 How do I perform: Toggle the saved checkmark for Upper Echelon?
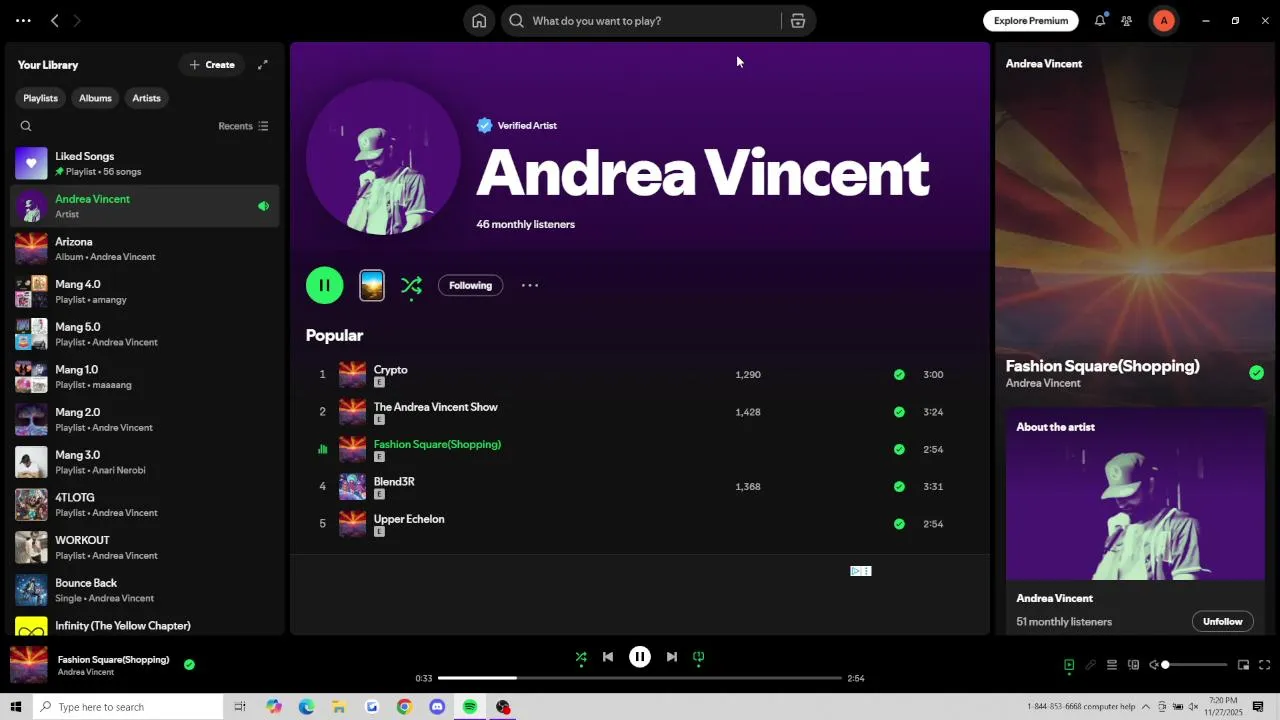899,524
